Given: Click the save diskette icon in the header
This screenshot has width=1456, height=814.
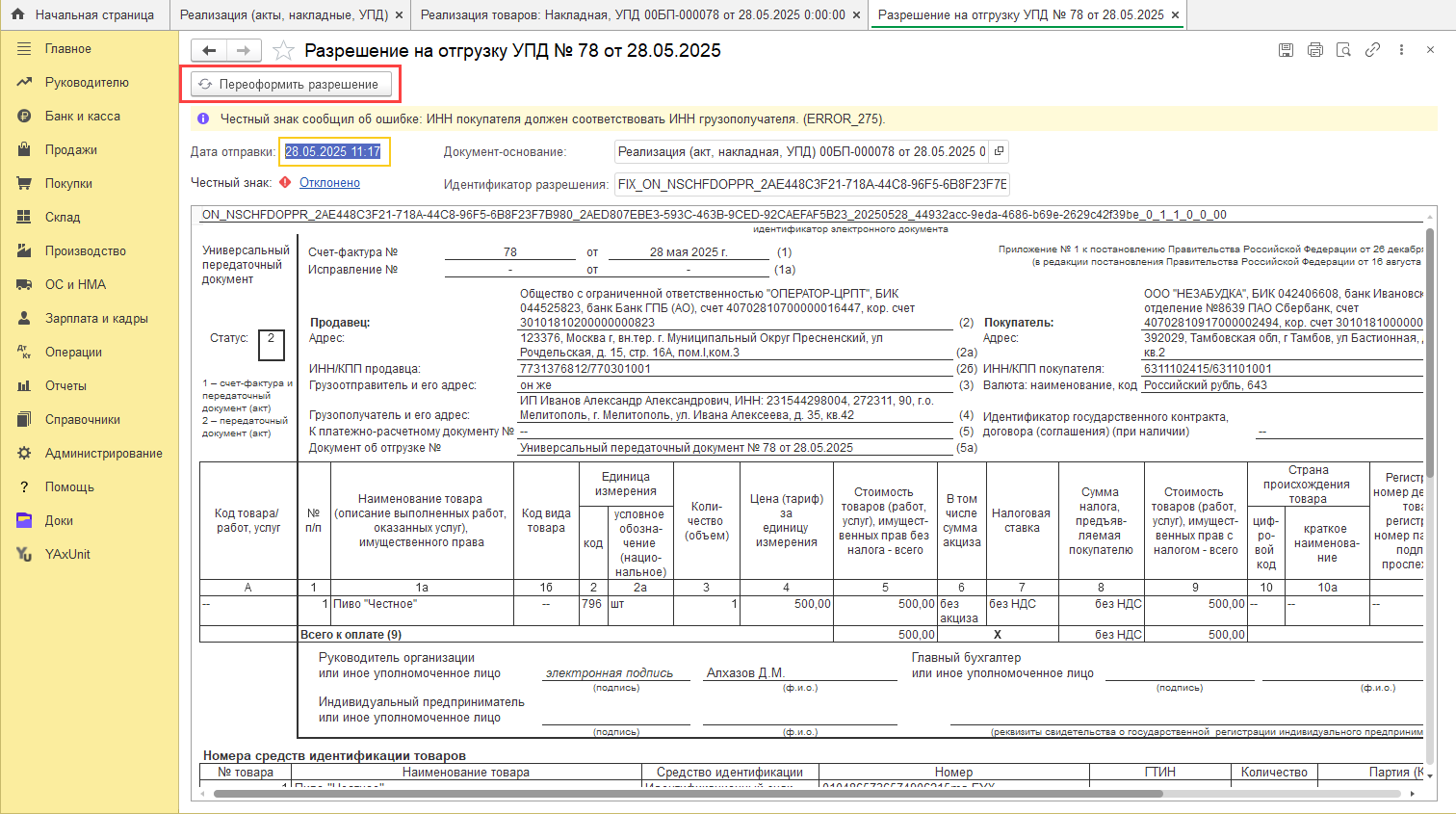Looking at the screenshot, I should click(x=1286, y=50).
